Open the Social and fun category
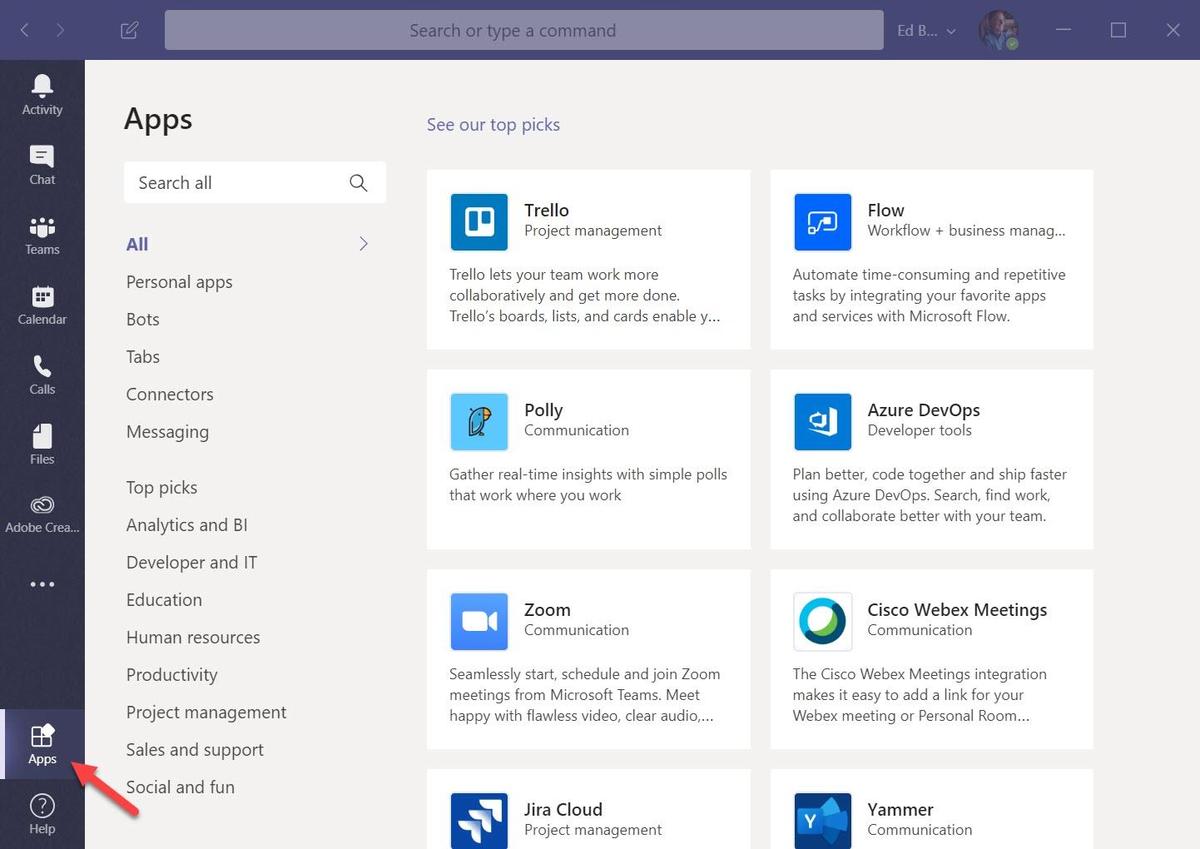Screen dimensions: 1200x849 coord(180,788)
